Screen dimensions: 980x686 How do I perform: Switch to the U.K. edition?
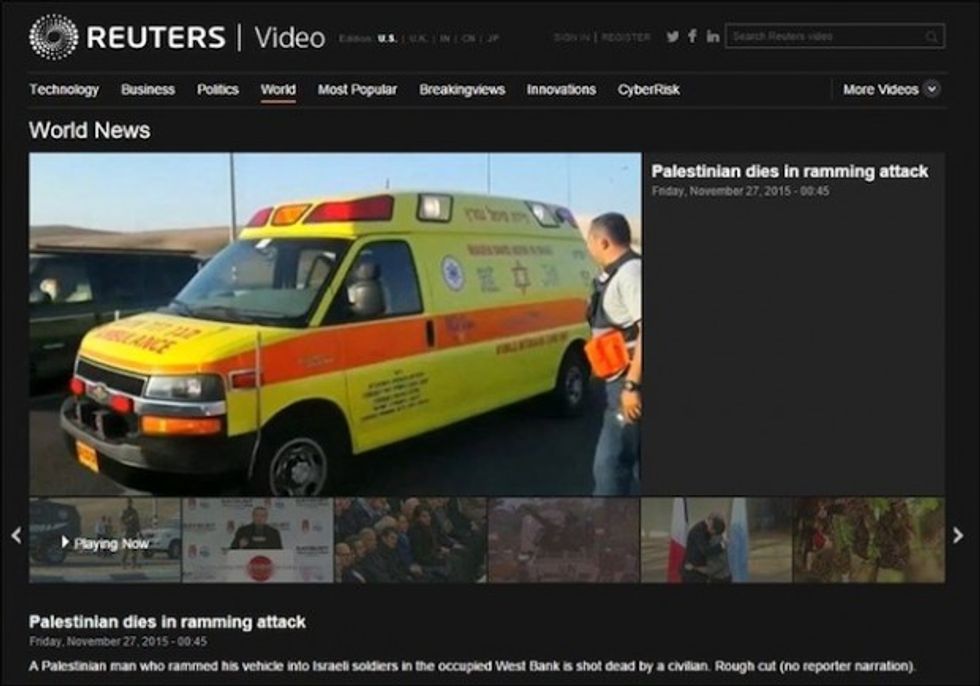(x=418, y=38)
